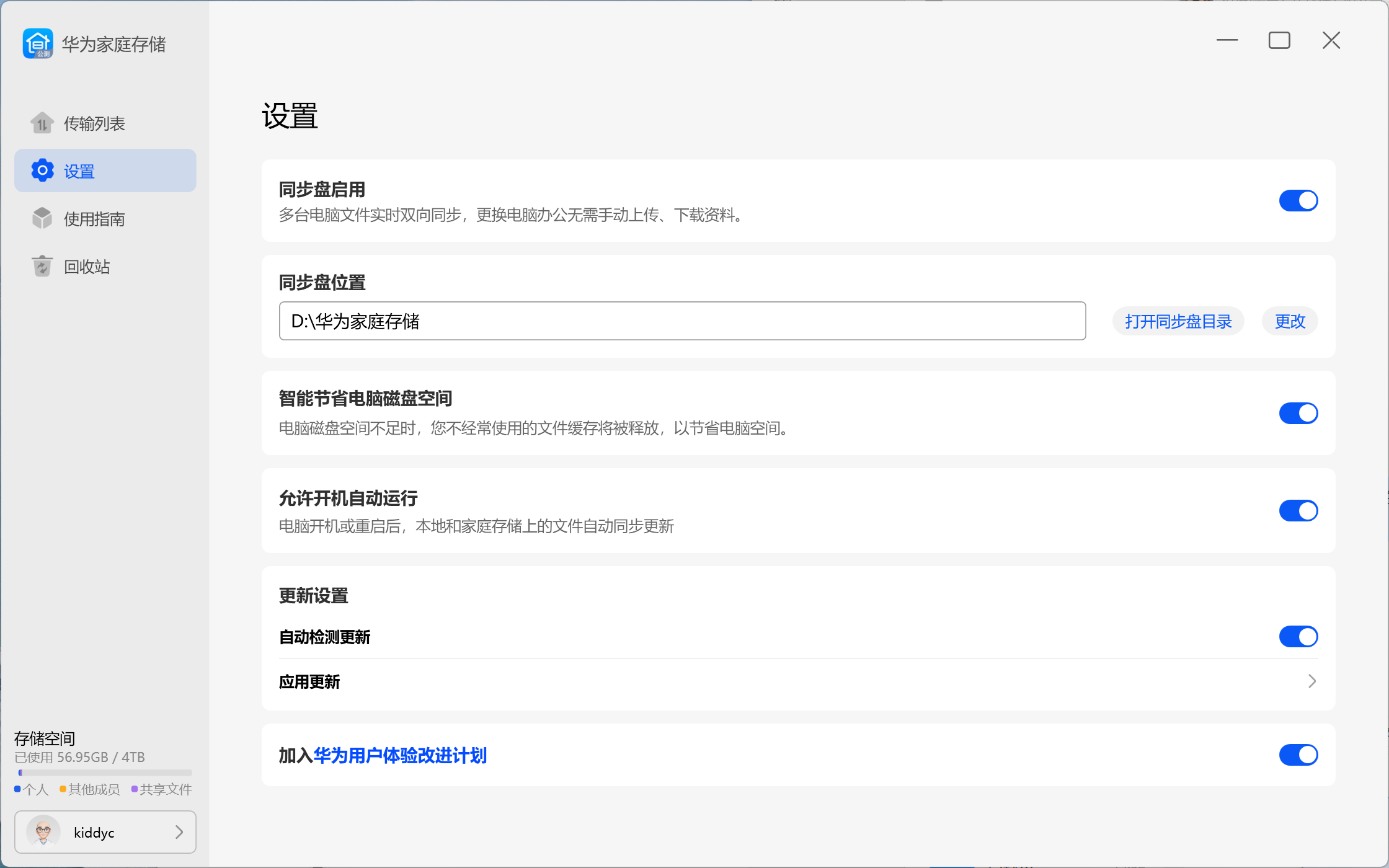This screenshot has height=868, width=1389.
Task: Go to 回收站 in the sidebar
Action: pyautogui.click(x=105, y=266)
